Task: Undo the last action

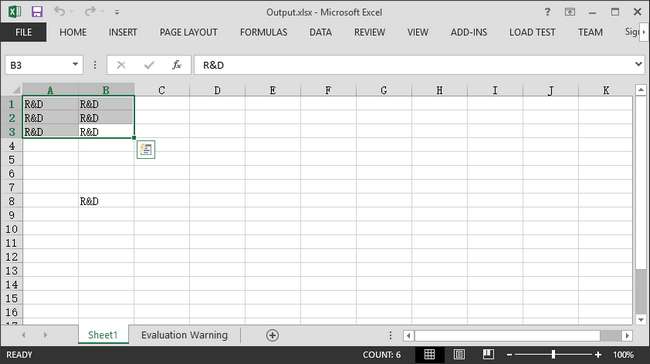Action: click(59, 12)
